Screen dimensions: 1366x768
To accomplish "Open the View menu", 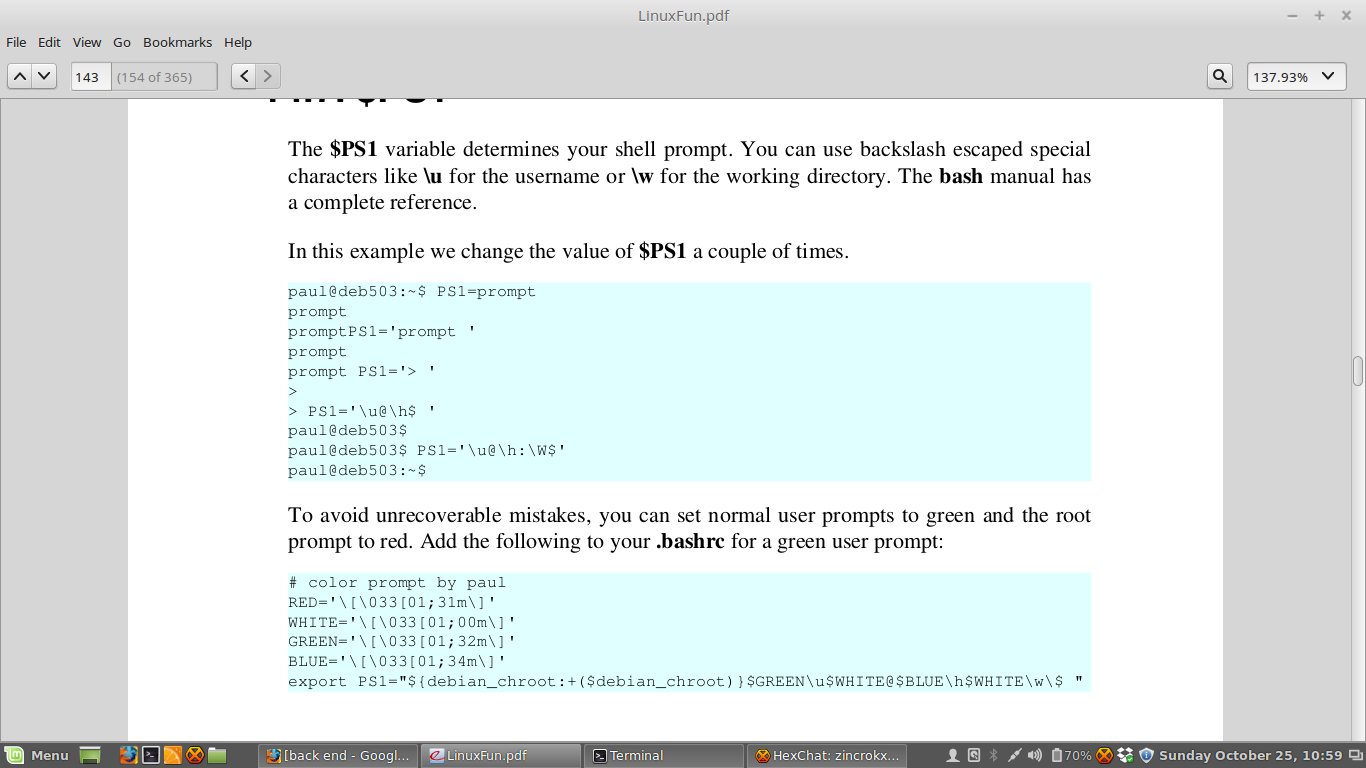I will (87, 42).
